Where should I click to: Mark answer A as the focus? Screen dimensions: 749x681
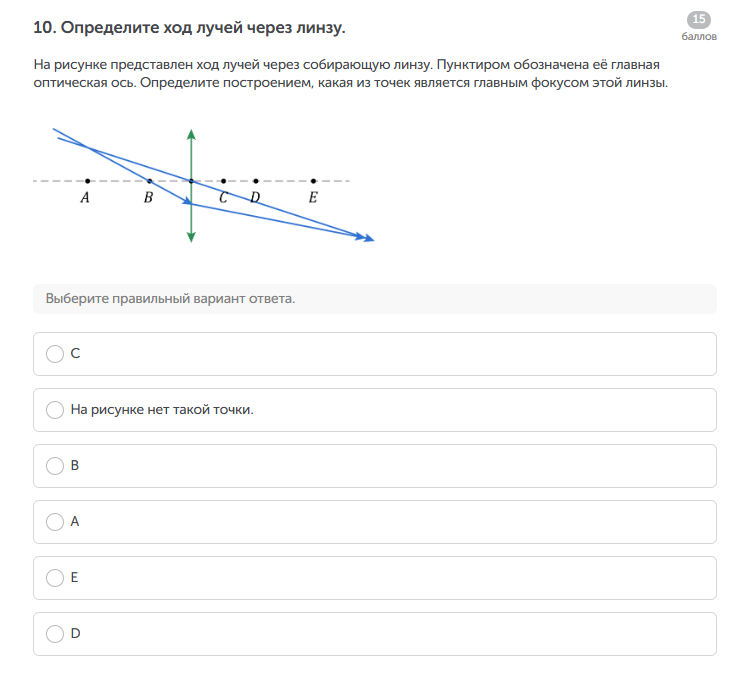pos(55,521)
